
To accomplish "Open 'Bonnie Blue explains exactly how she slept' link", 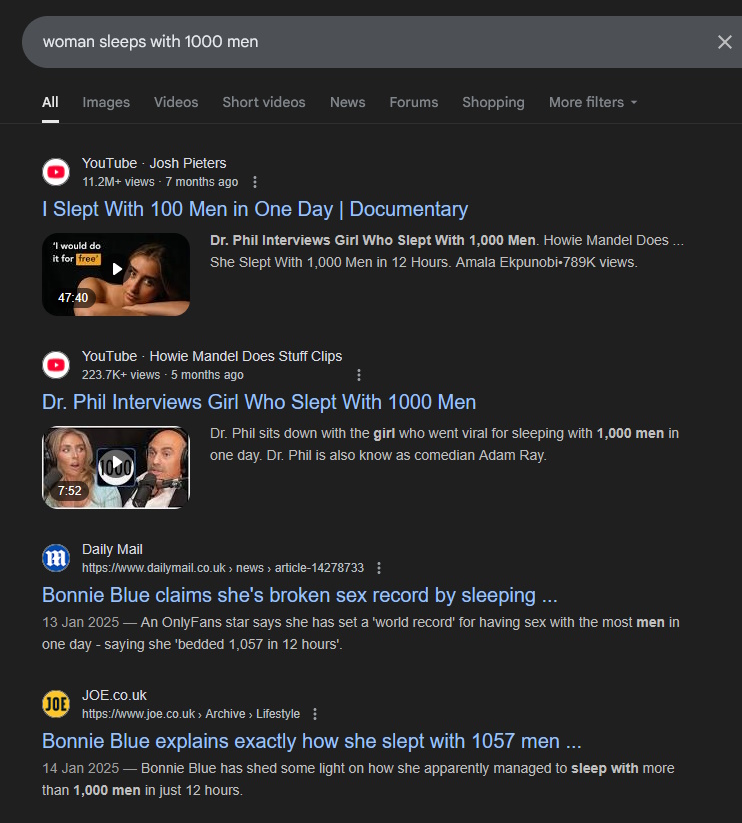I will coord(312,741).
